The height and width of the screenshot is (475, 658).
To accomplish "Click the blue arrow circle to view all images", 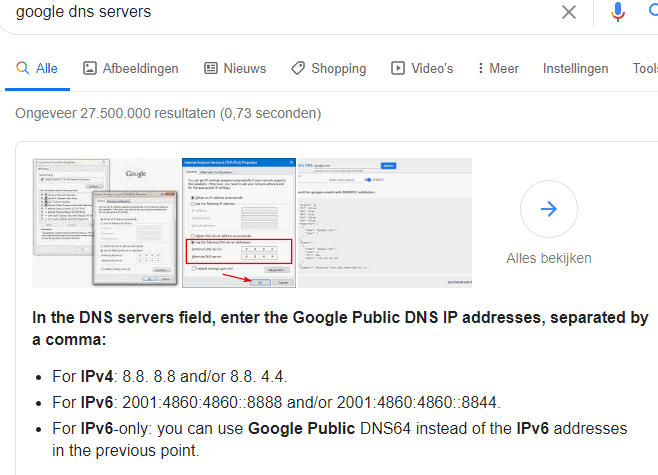I will tap(548, 209).
